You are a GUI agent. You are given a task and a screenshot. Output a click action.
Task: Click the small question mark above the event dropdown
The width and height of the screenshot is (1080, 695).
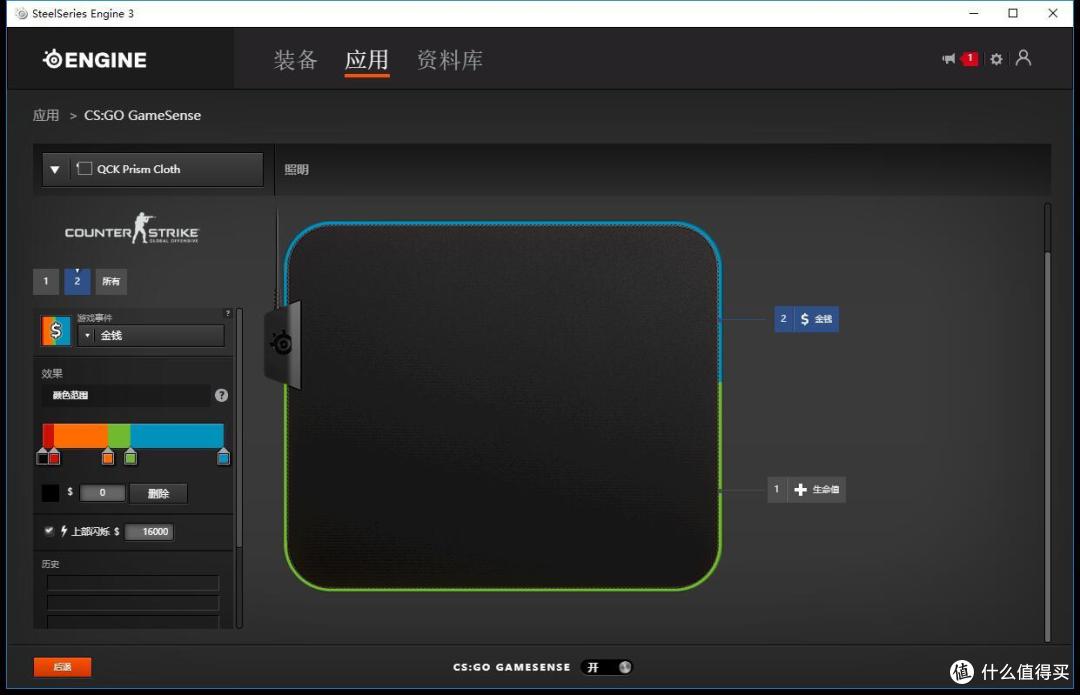228,313
